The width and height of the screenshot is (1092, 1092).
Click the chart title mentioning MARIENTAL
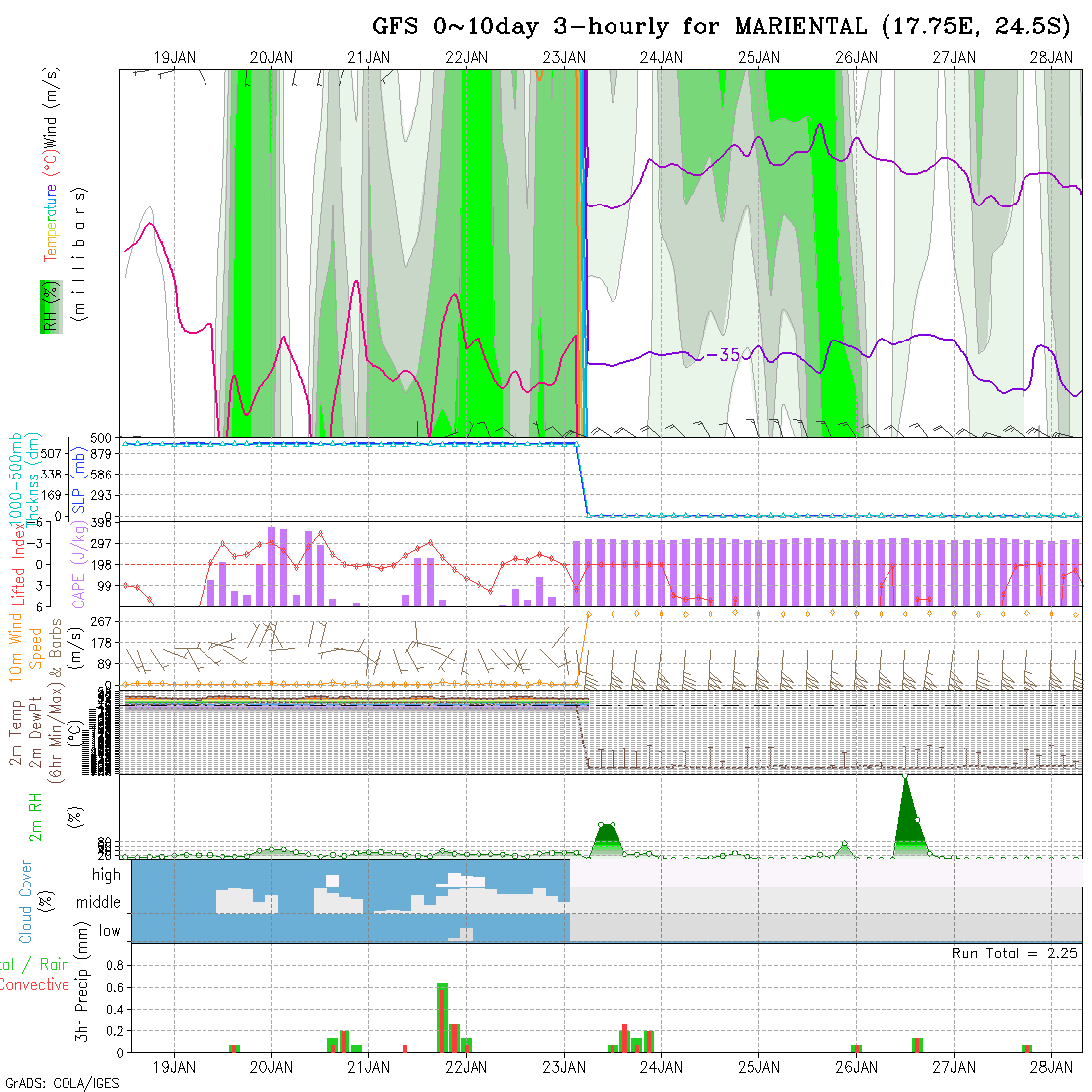(x=722, y=26)
